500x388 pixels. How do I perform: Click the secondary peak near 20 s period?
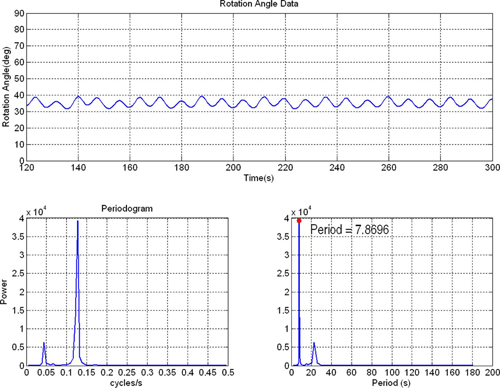(314, 343)
